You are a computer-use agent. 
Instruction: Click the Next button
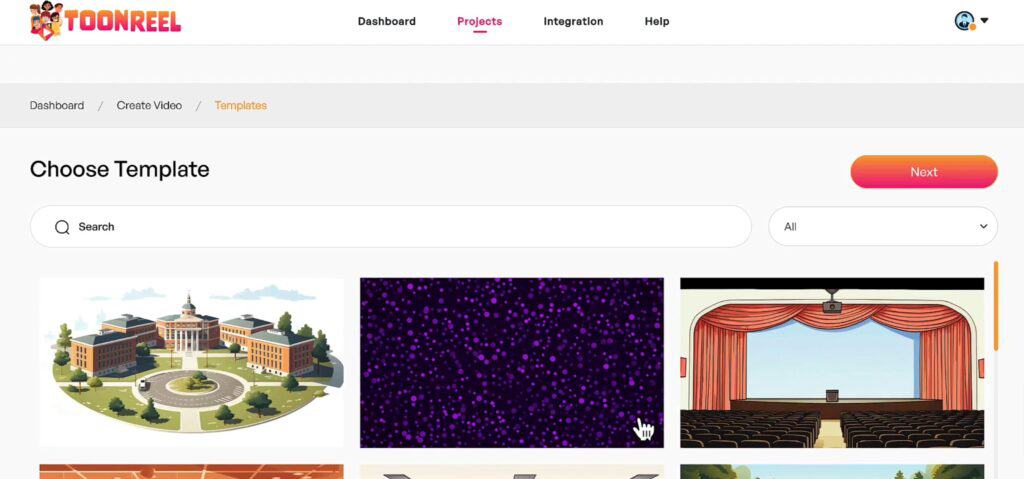tap(924, 172)
